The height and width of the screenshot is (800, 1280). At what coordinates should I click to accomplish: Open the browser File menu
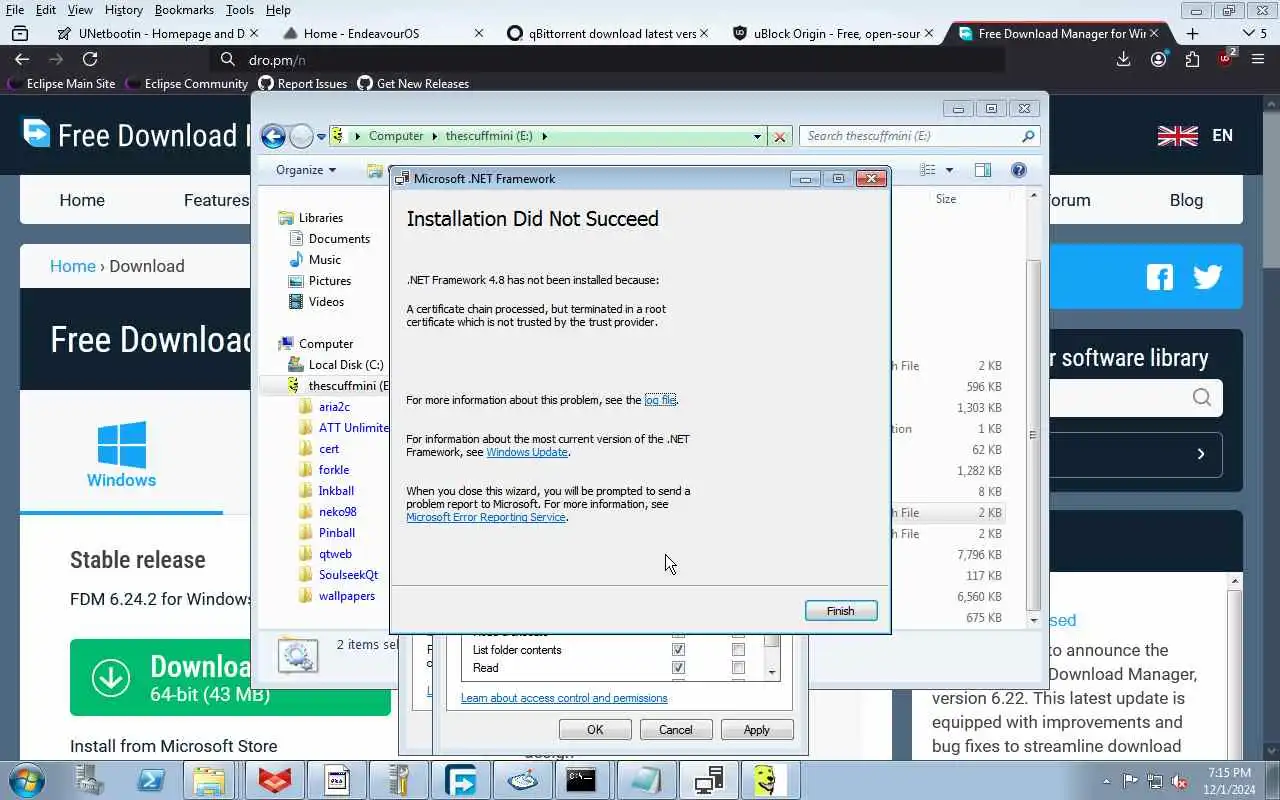tap(14, 10)
